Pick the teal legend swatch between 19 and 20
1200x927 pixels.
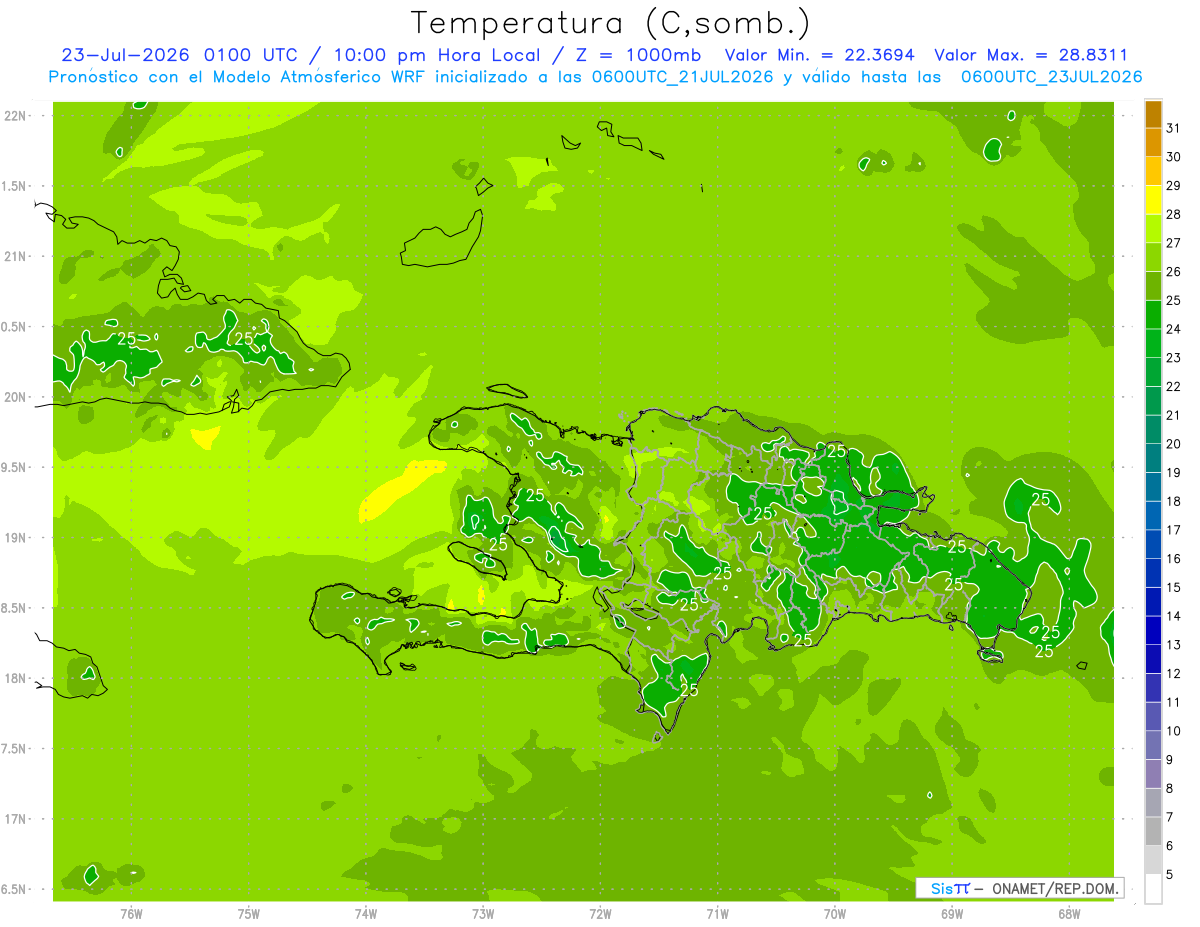tap(1153, 458)
